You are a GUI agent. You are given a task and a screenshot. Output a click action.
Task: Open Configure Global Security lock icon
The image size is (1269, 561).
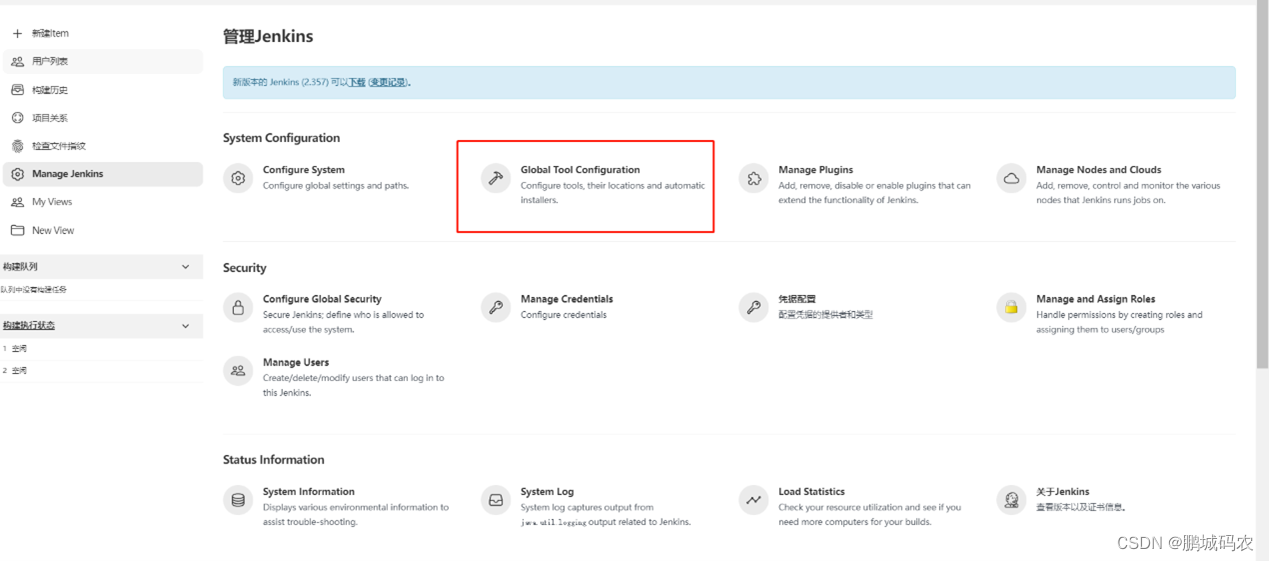(x=238, y=308)
